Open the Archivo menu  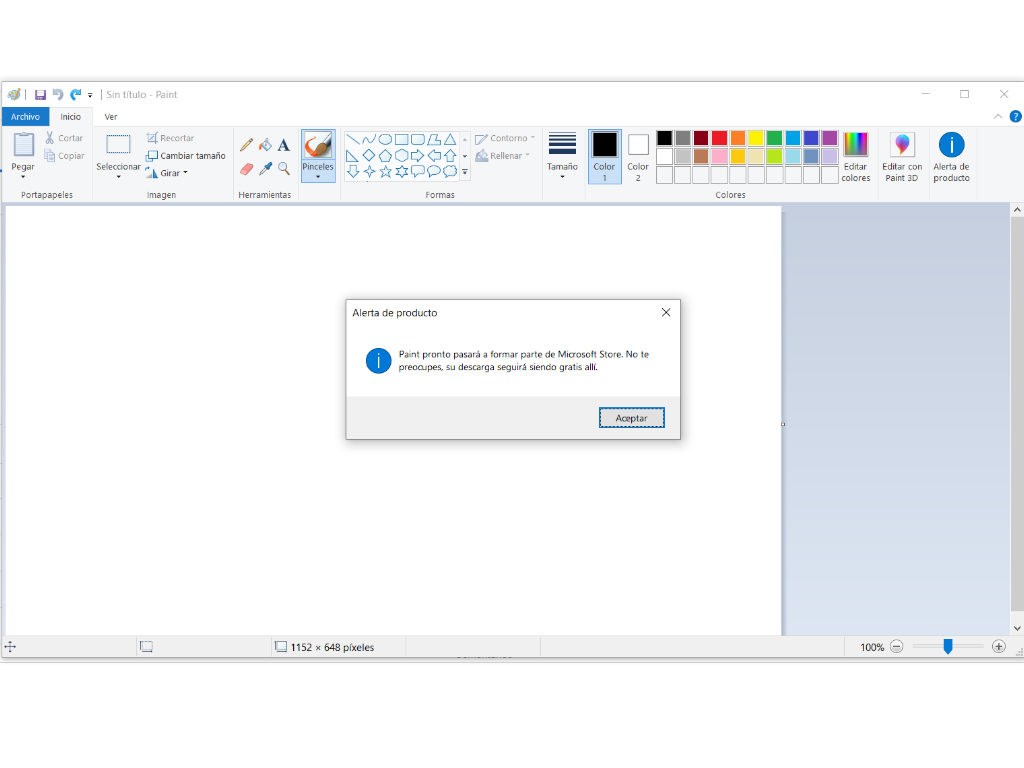click(x=25, y=117)
